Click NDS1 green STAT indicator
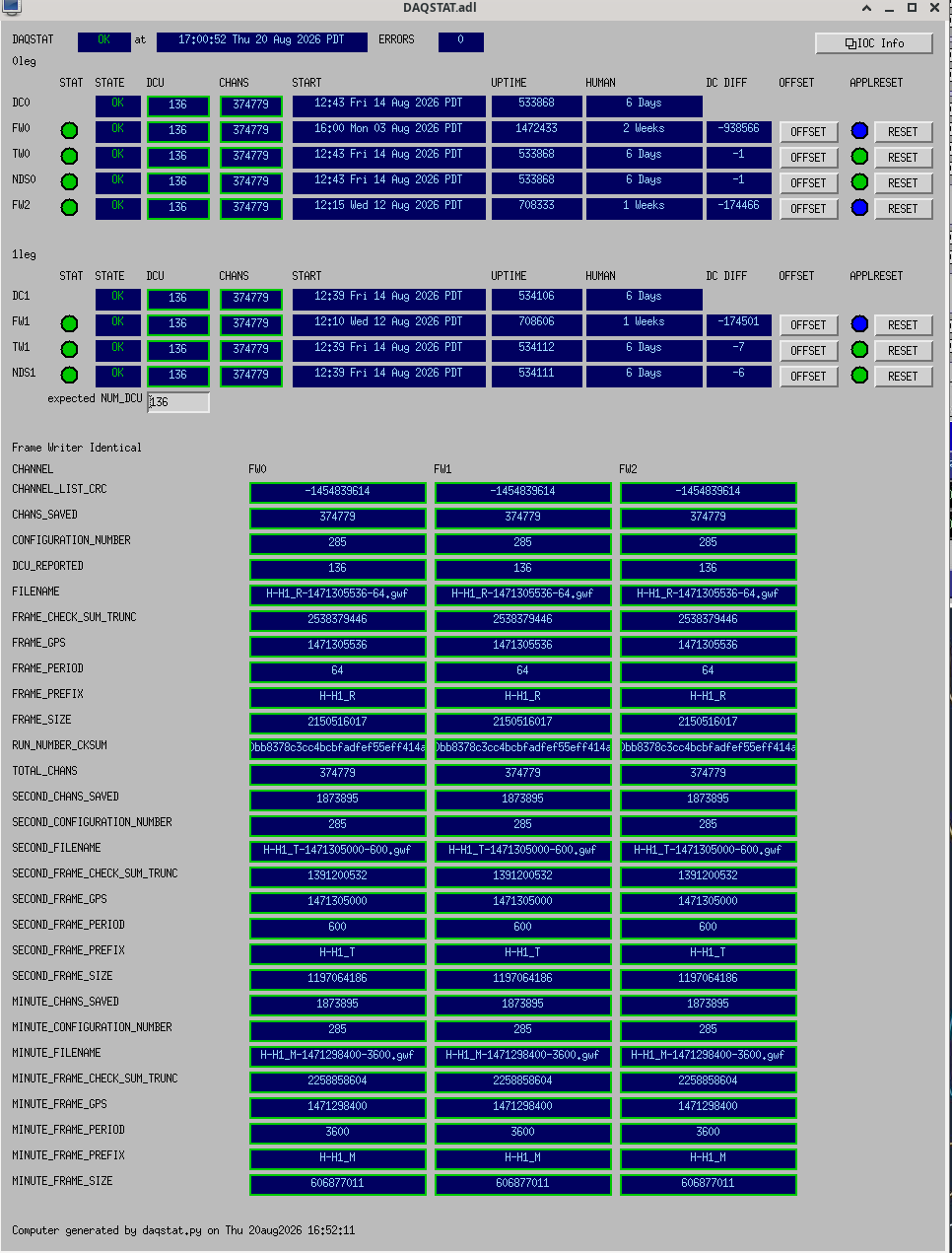The height and width of the screenshot is (1253, 952). pos(69,375)
